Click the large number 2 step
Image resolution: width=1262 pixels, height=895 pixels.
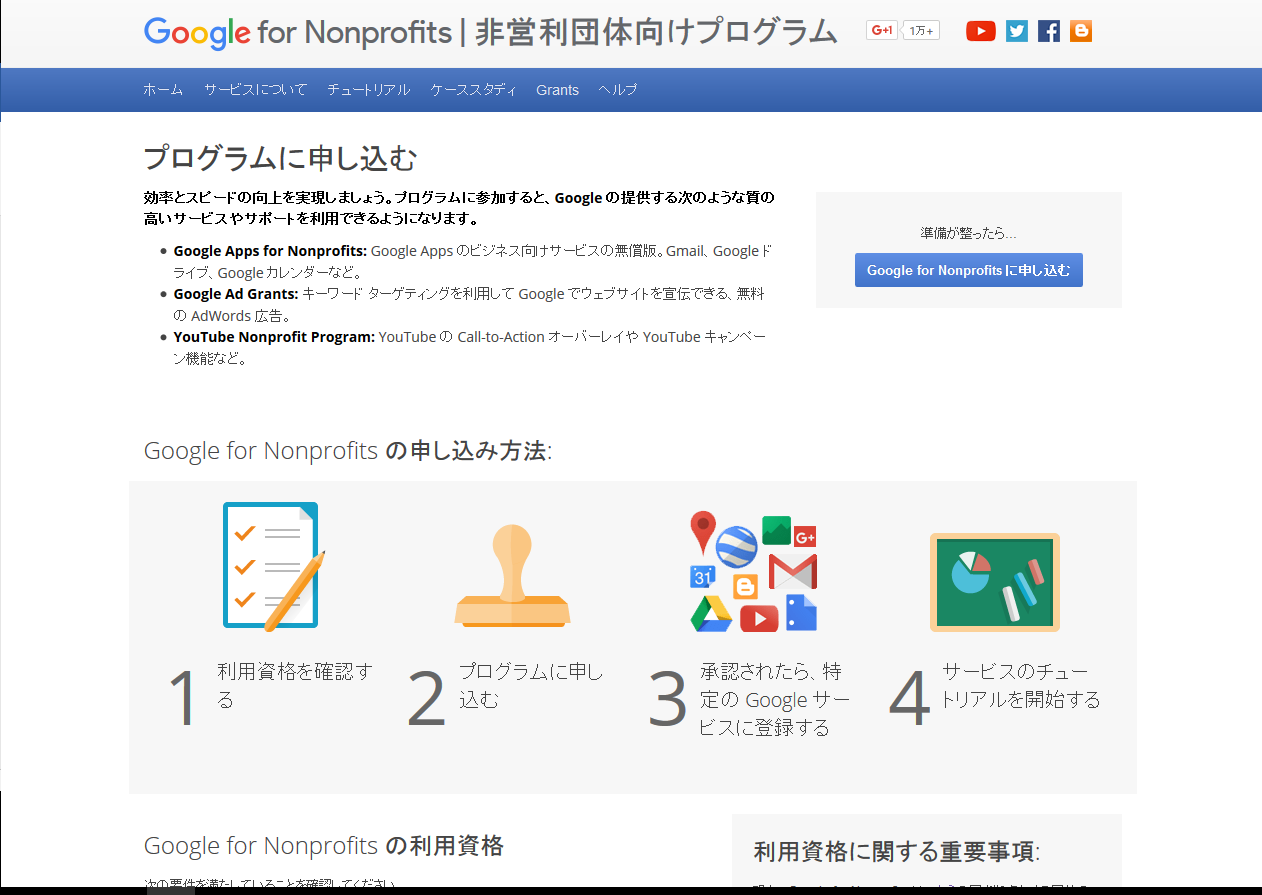427,699
